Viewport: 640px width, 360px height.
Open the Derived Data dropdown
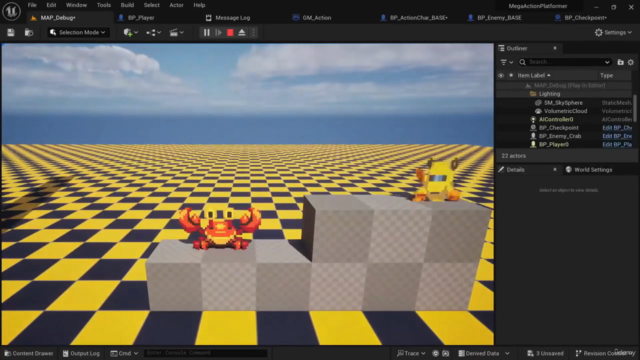coord(484,353)
